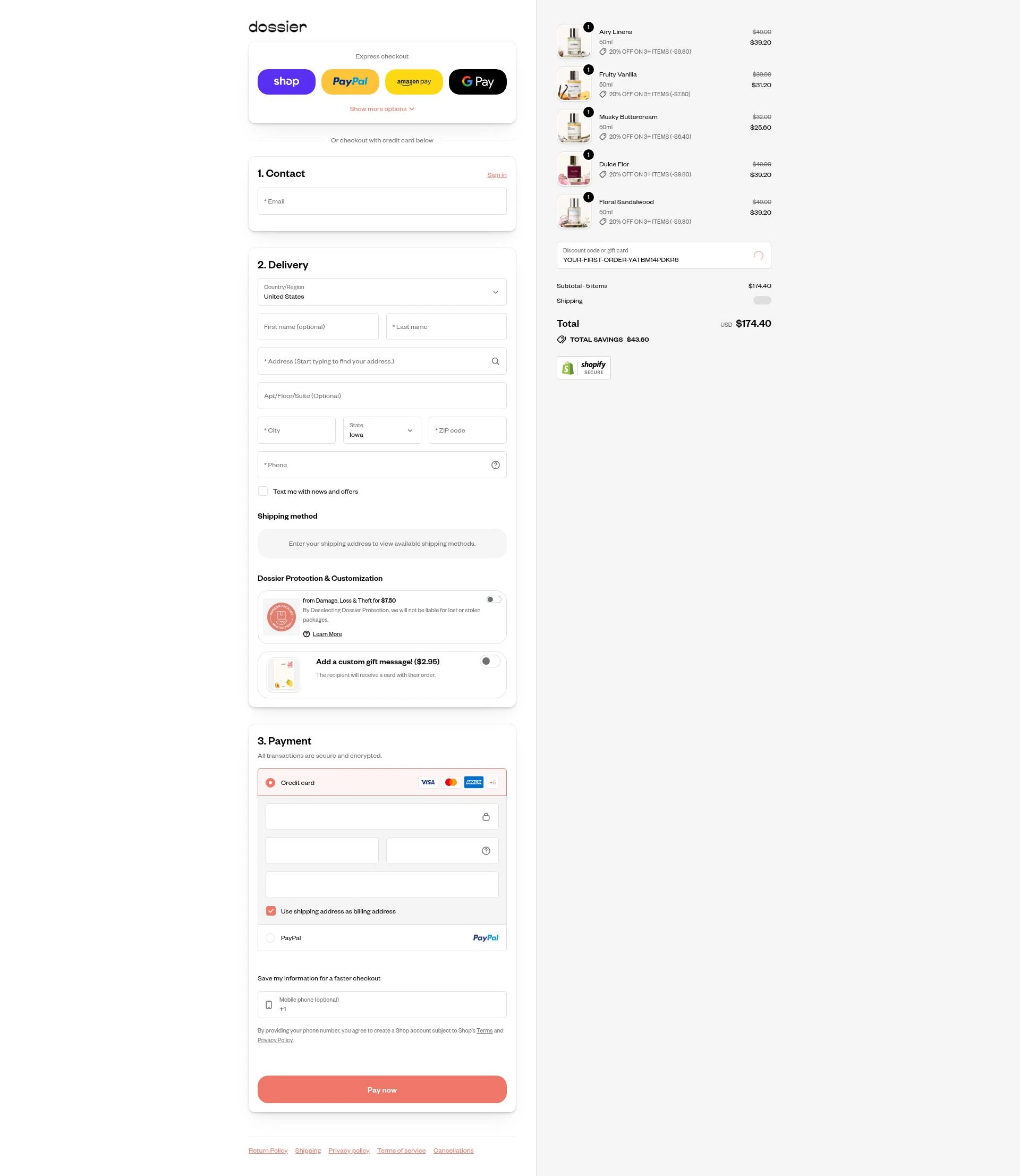The width and height of the screenshot is (1020, 1176).
Task: Open the Country/Region dropdown
Action: 382,292
